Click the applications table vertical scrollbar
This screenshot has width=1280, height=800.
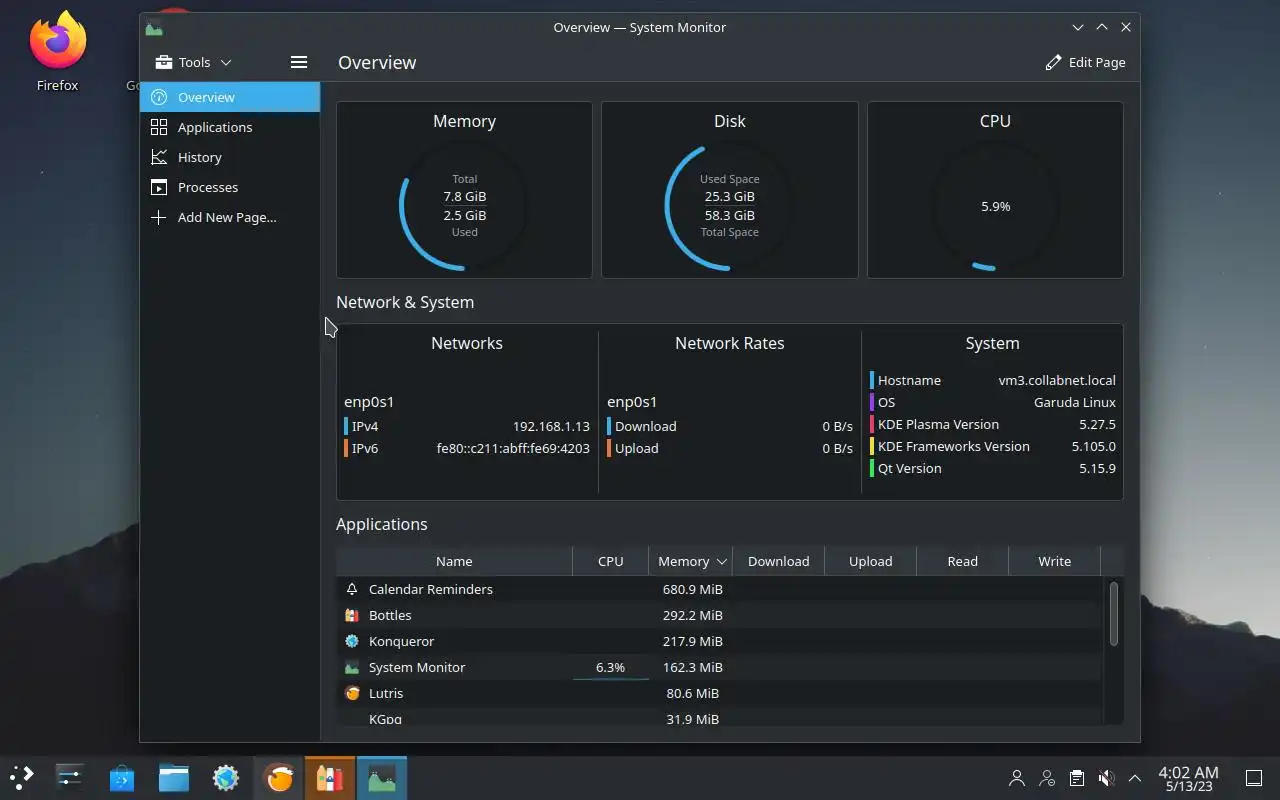tap(1113, 613)
